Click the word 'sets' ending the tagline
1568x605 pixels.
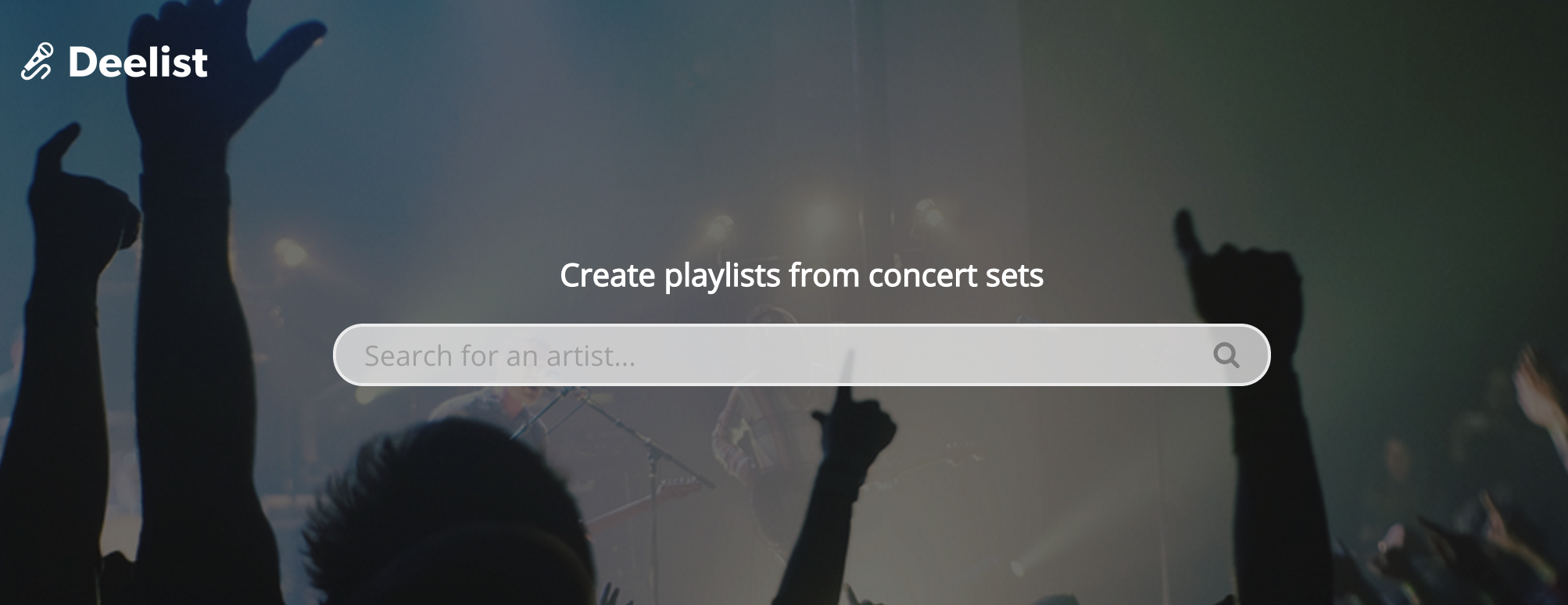1015,276
